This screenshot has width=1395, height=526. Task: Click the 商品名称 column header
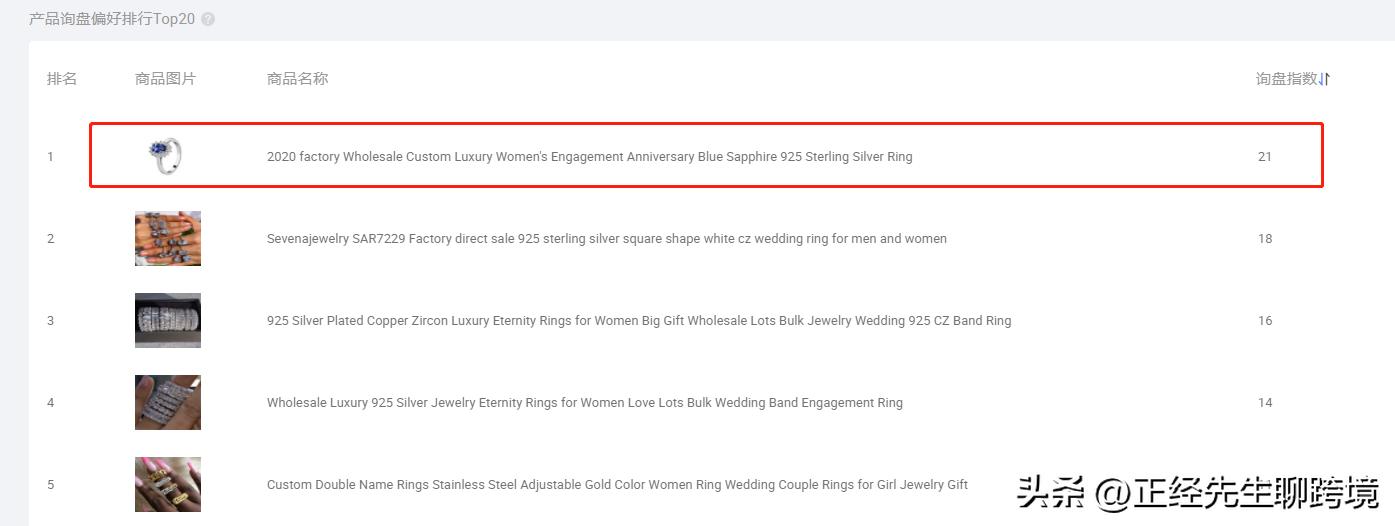click(x=297, y=79)
